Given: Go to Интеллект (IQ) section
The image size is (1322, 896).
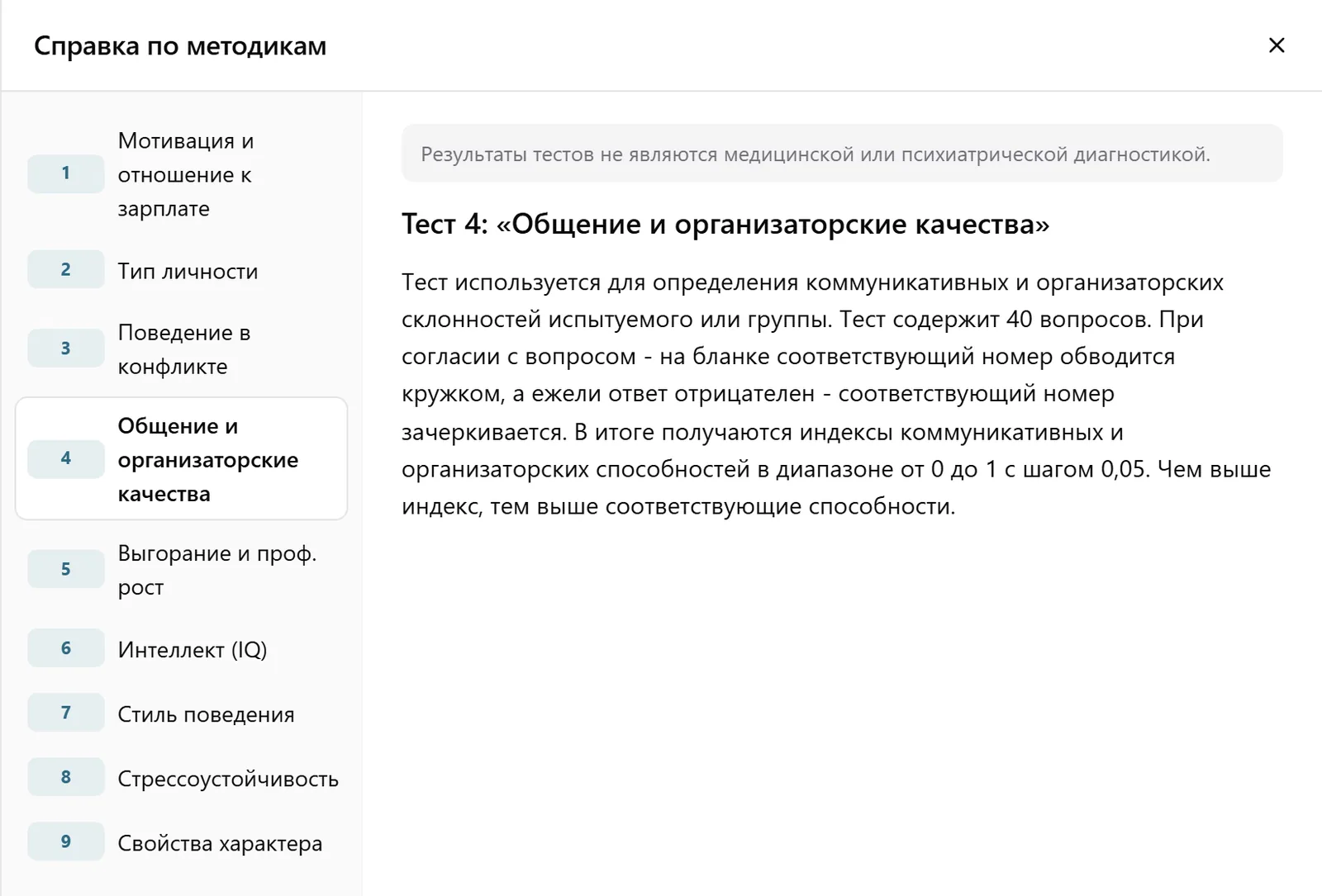Looking at the screenshot, I should 182,649.
